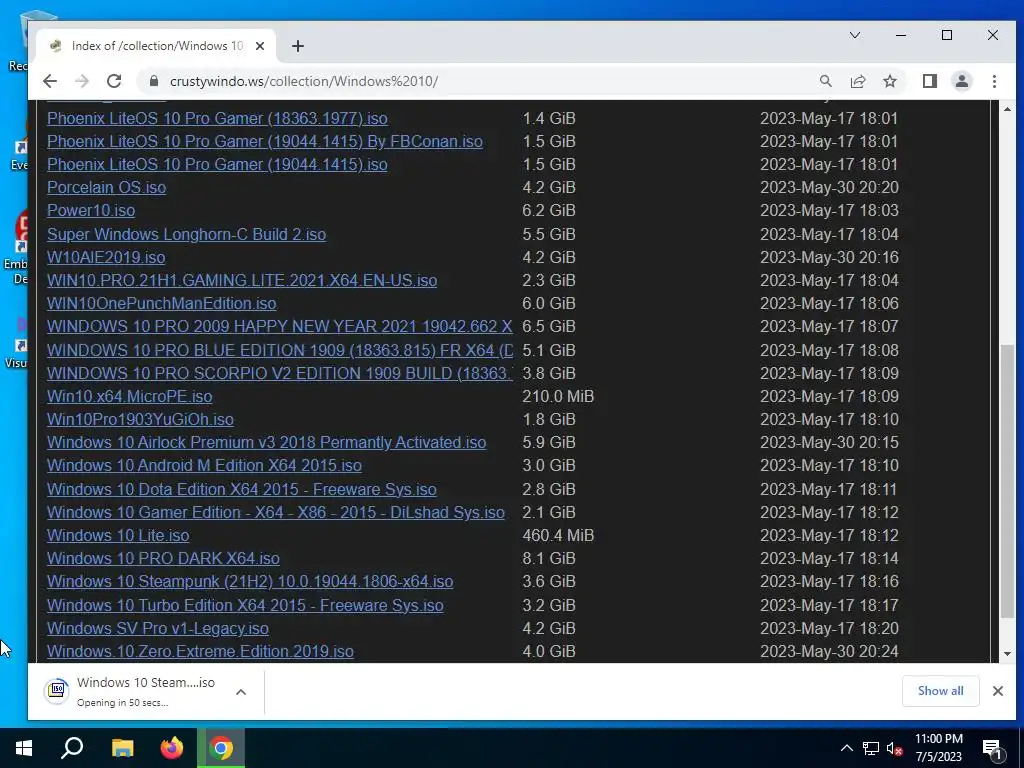Screen dimensions: 1024x768
Task: Open WINDOWS 10 PRO 2009 HAPPY NEW YEAR link
Action: pos(280,326)
